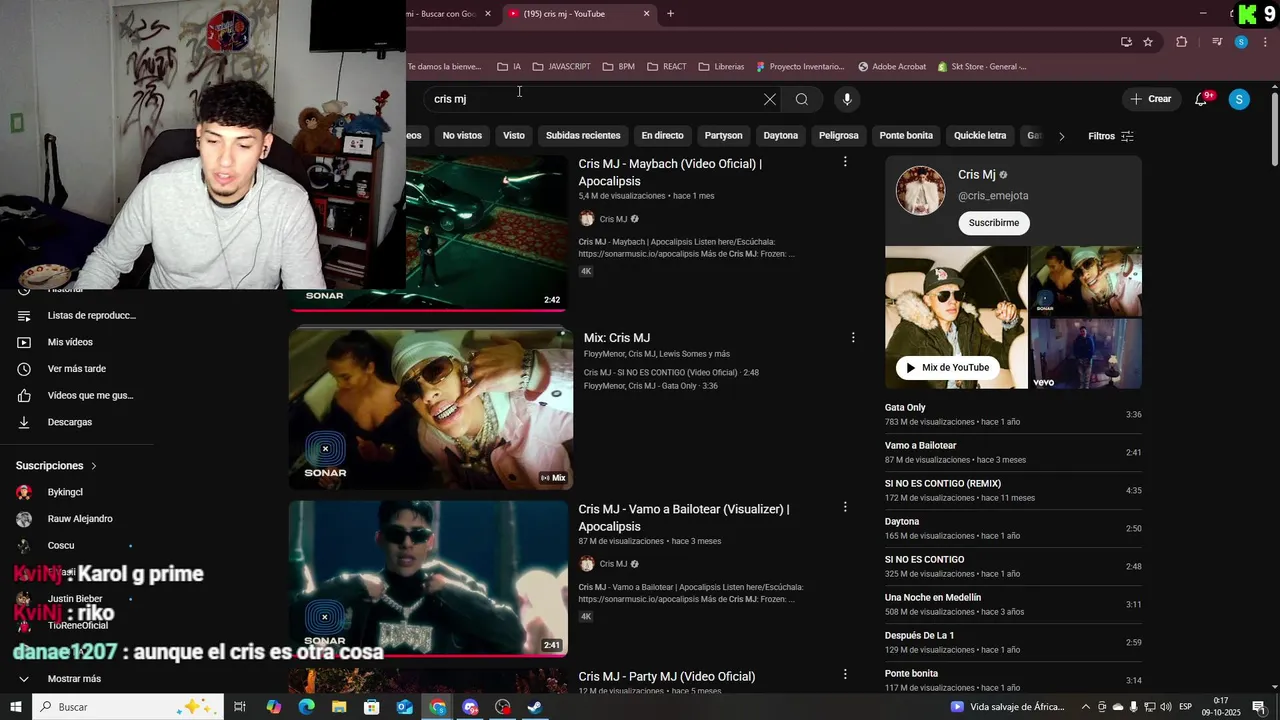
Task: Open Outlook from the taskbar
Action: (x=404, y=707)
